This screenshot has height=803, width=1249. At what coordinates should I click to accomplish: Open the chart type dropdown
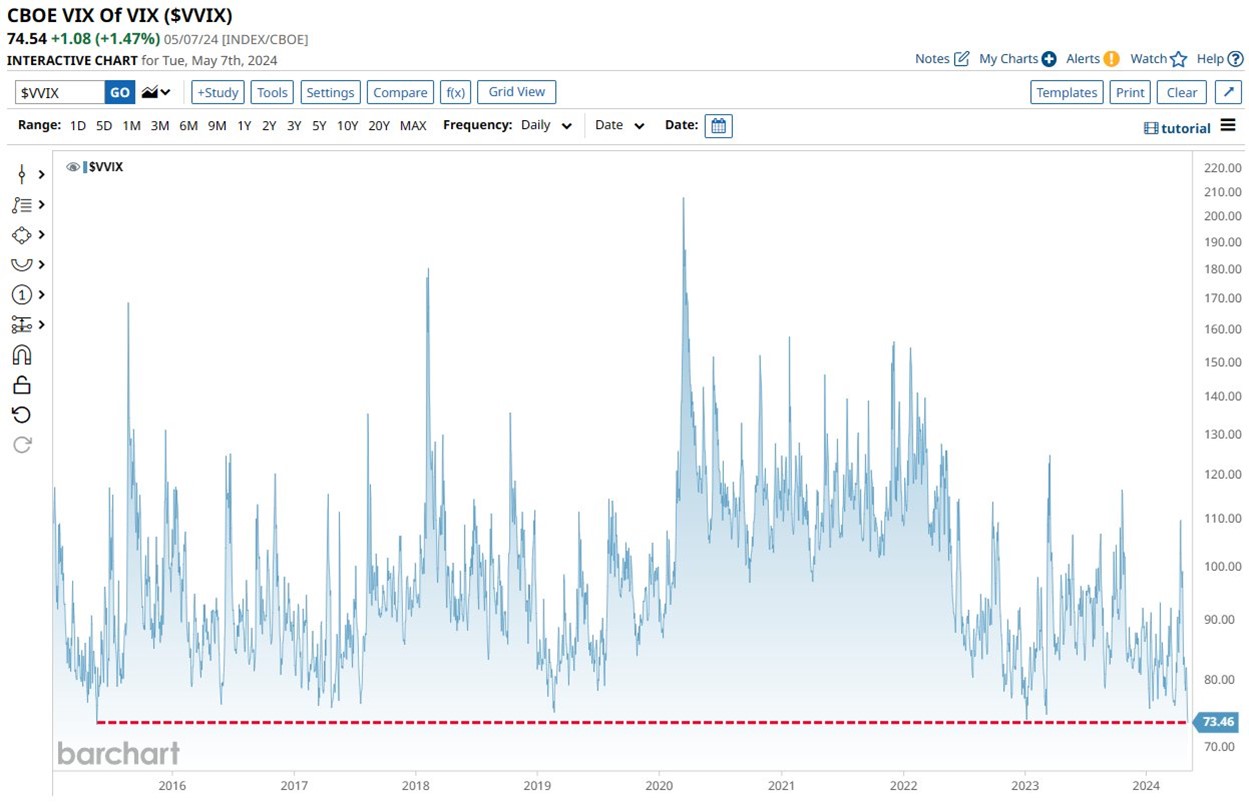point(156,92)
